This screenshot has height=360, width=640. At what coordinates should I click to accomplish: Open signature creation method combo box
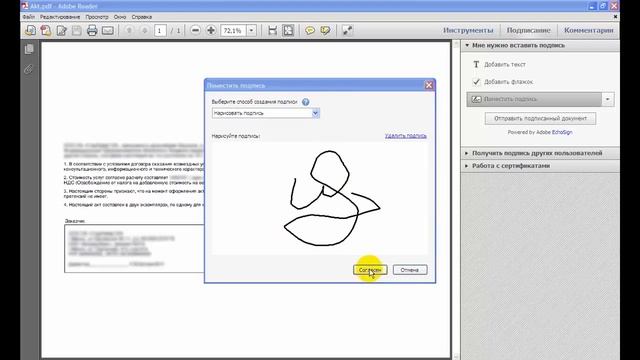coord(266,113)
